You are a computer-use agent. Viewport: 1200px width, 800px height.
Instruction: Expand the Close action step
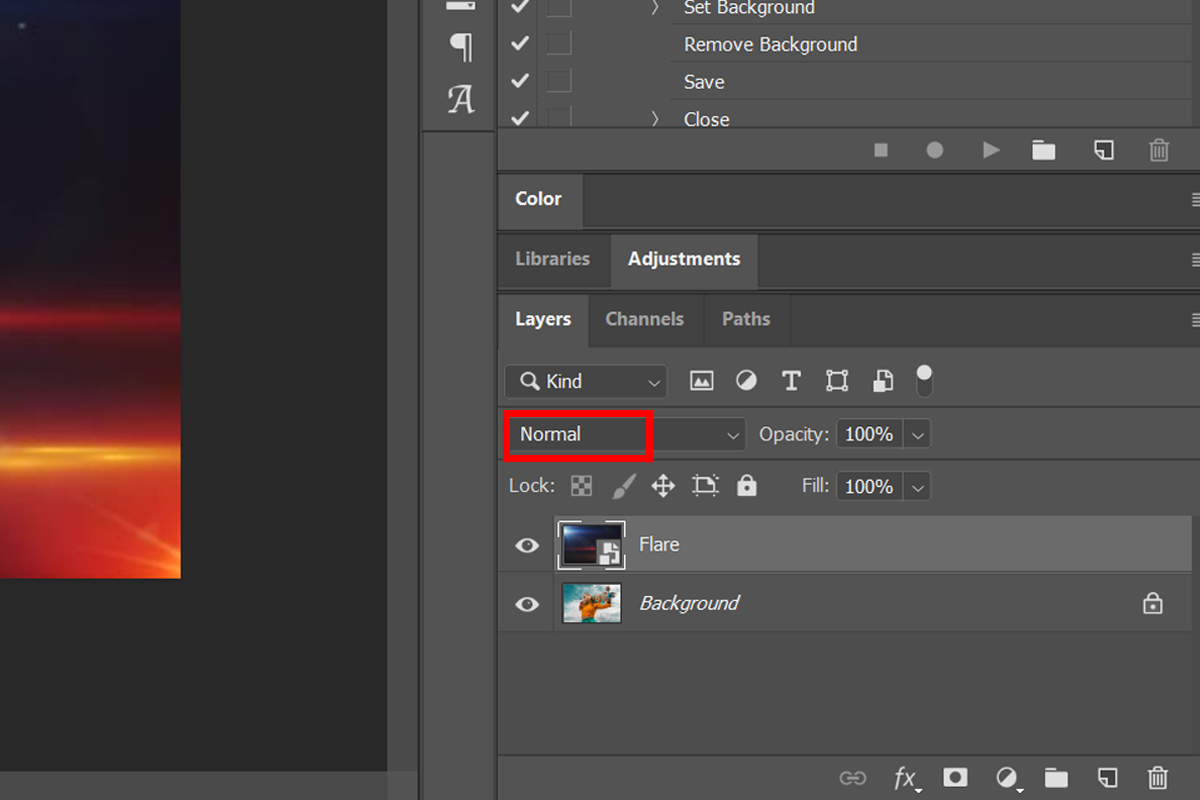[x=656, y=119]
